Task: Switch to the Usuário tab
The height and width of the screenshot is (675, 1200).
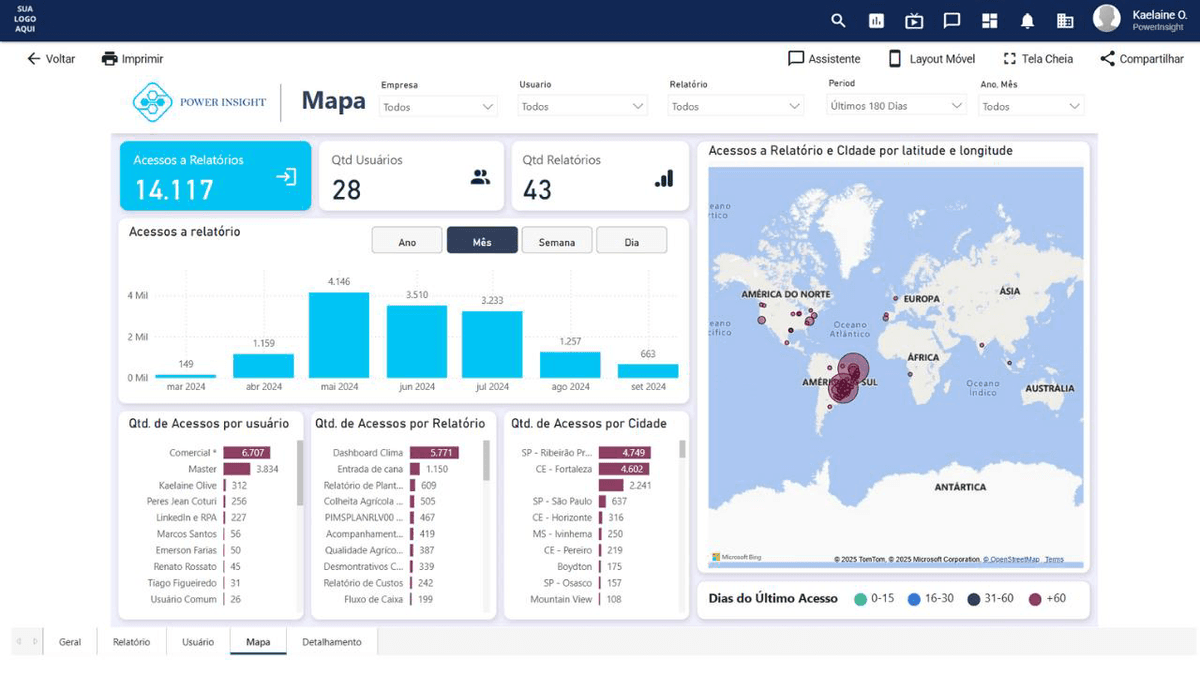Action: pos(198,642)
